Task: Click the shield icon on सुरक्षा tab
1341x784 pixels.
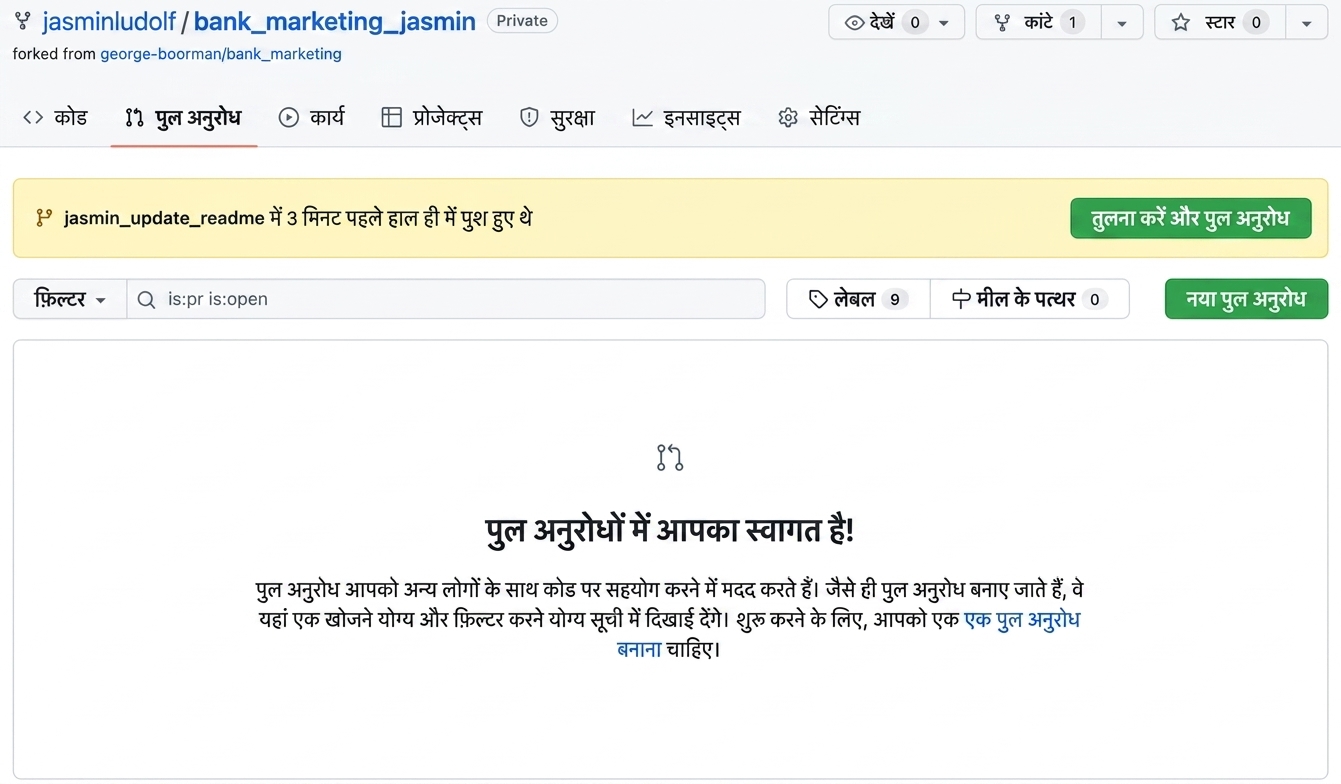Action: [x=529, y=117]
